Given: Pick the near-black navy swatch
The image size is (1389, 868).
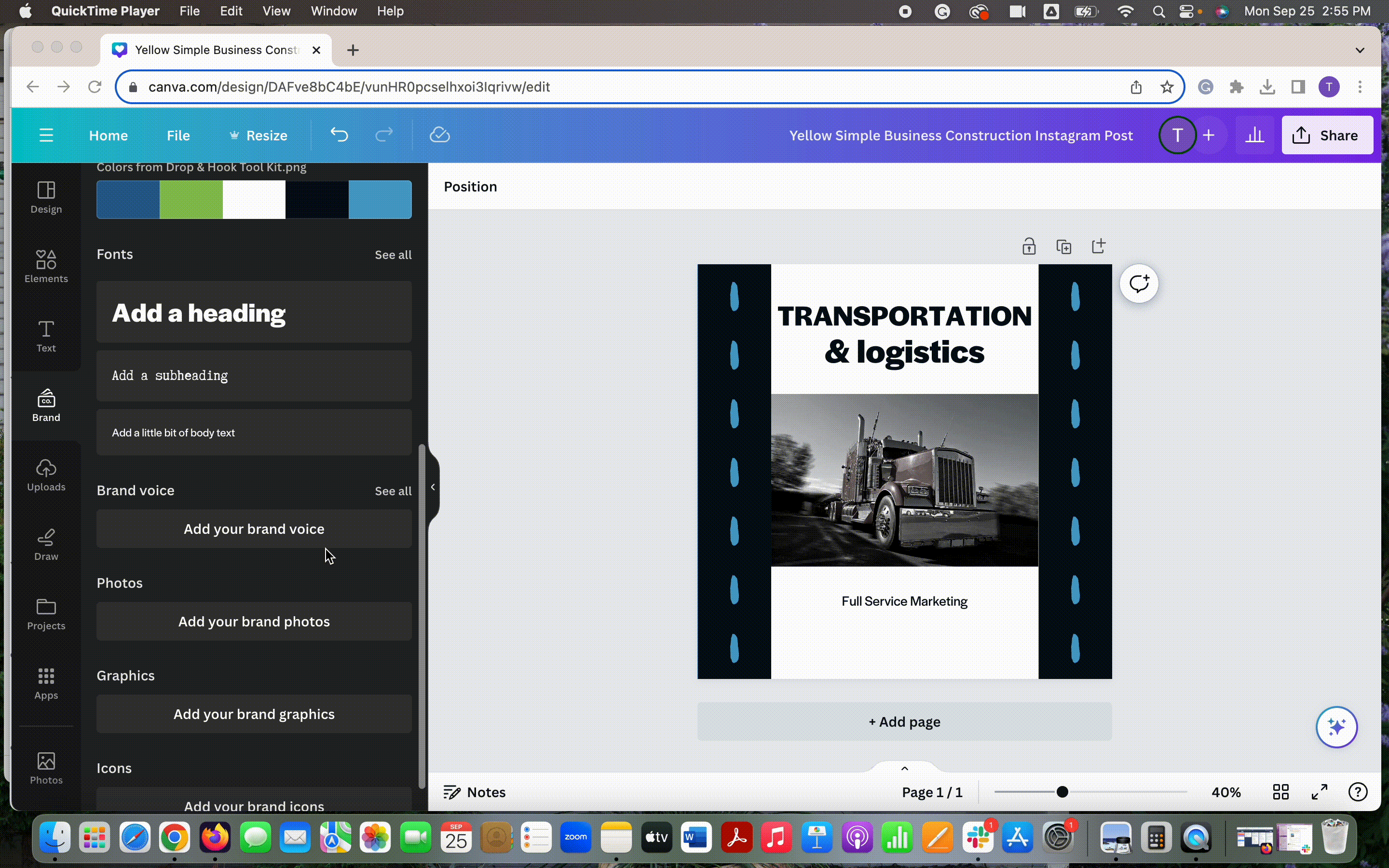Looking at the screenshot, I should click(317, 199).
